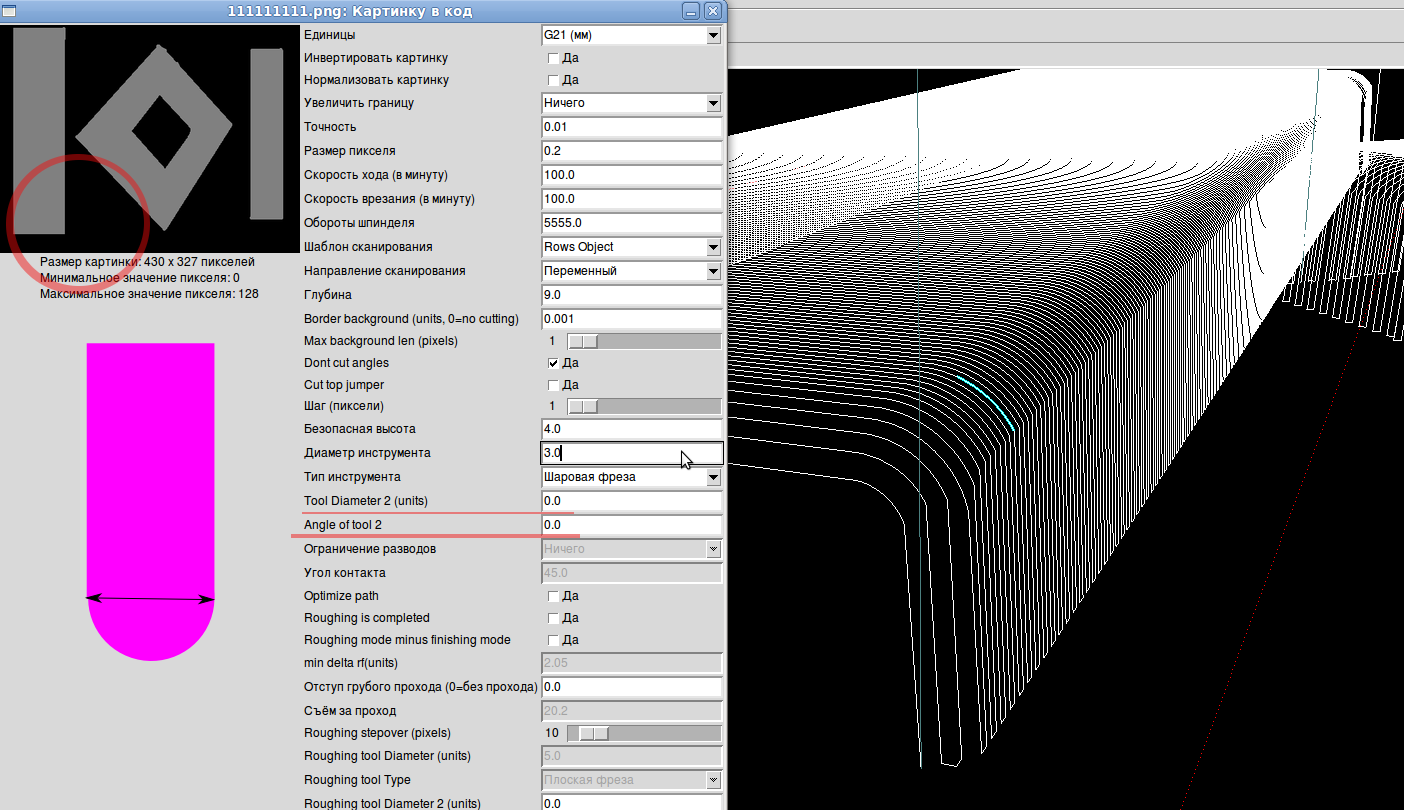Open the Направление сканирования dropdown
1404x810 pixels.
tap(631, 271)
